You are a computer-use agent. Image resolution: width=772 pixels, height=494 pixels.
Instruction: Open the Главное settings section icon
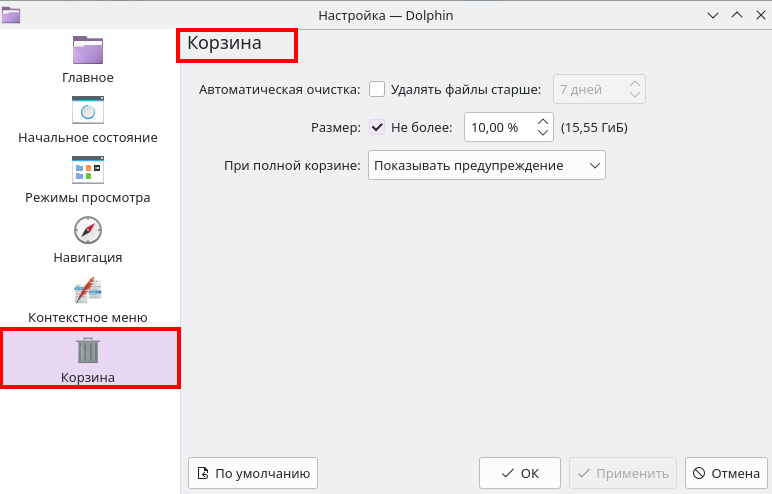point(88,50)
